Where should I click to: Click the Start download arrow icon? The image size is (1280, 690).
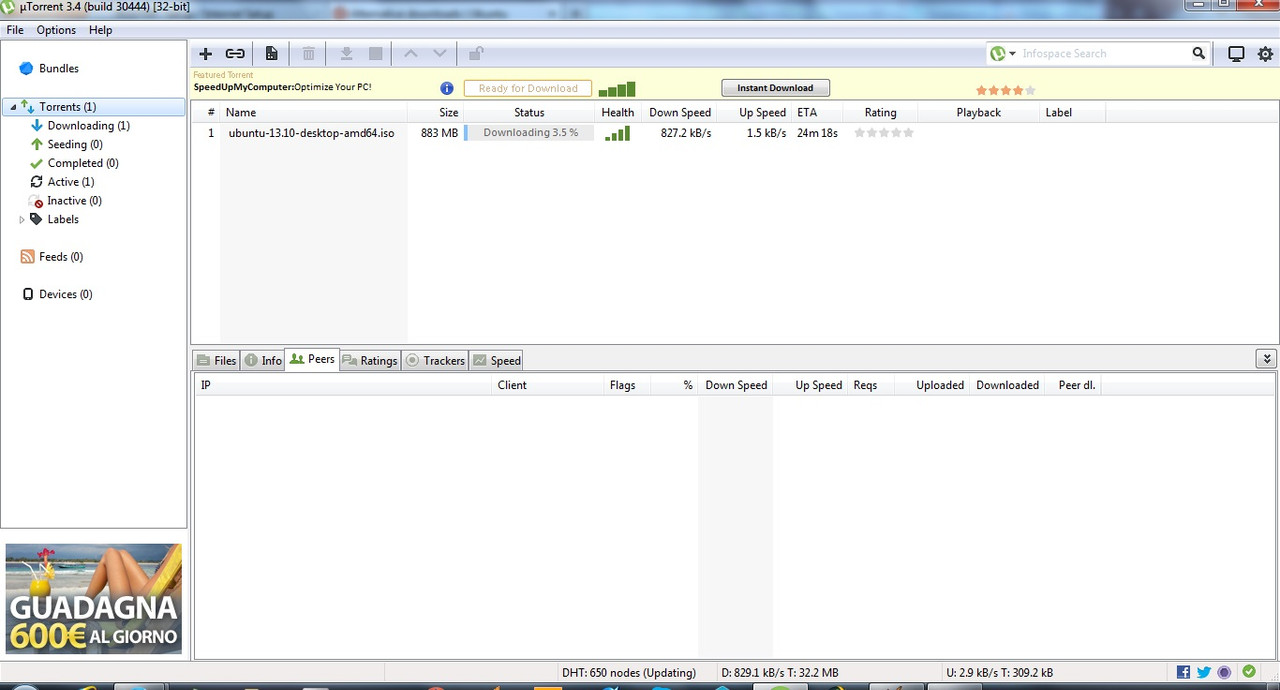coord(347,54)
